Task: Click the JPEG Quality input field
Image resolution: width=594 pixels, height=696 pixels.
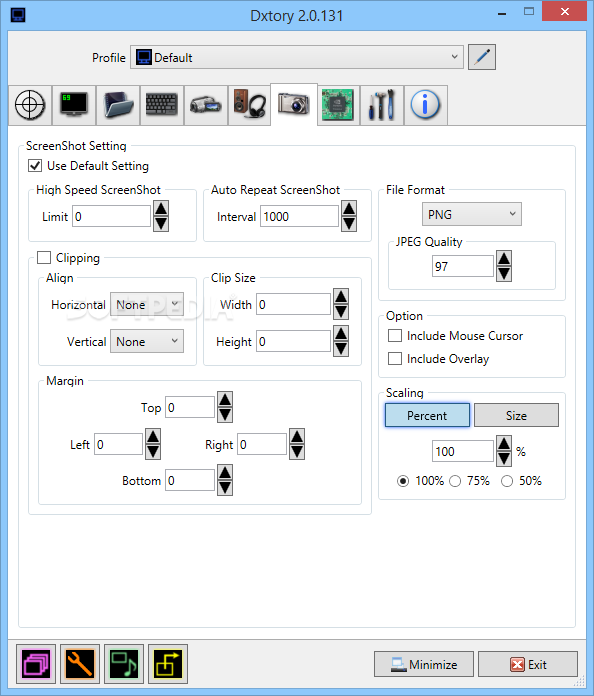Action: 463,266
